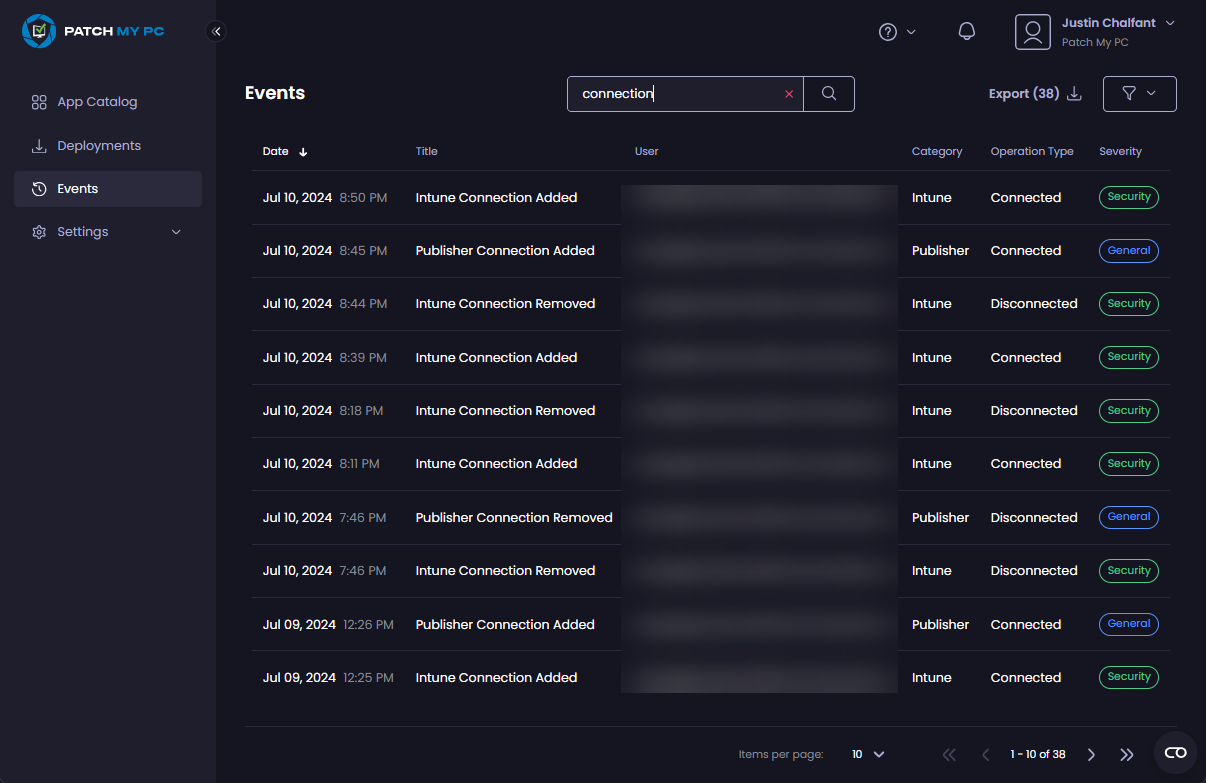Open the filter funnel dropdown
Viewport: 1206px width, 783px height.
pos(1139,94)
